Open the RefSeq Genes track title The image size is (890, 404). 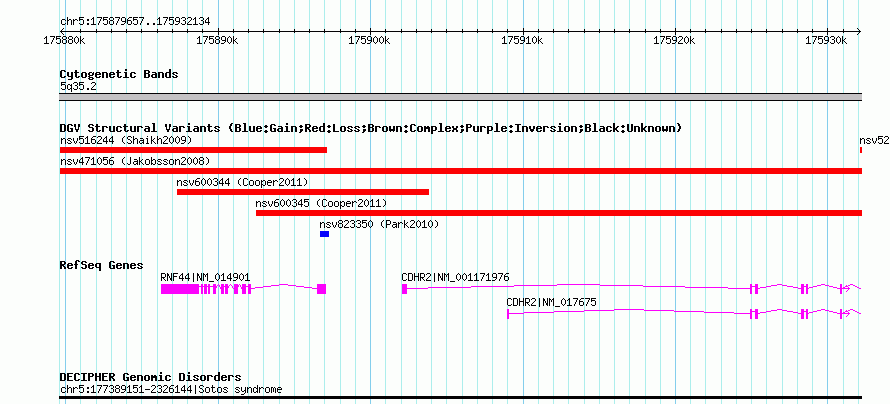pos(102,265)
